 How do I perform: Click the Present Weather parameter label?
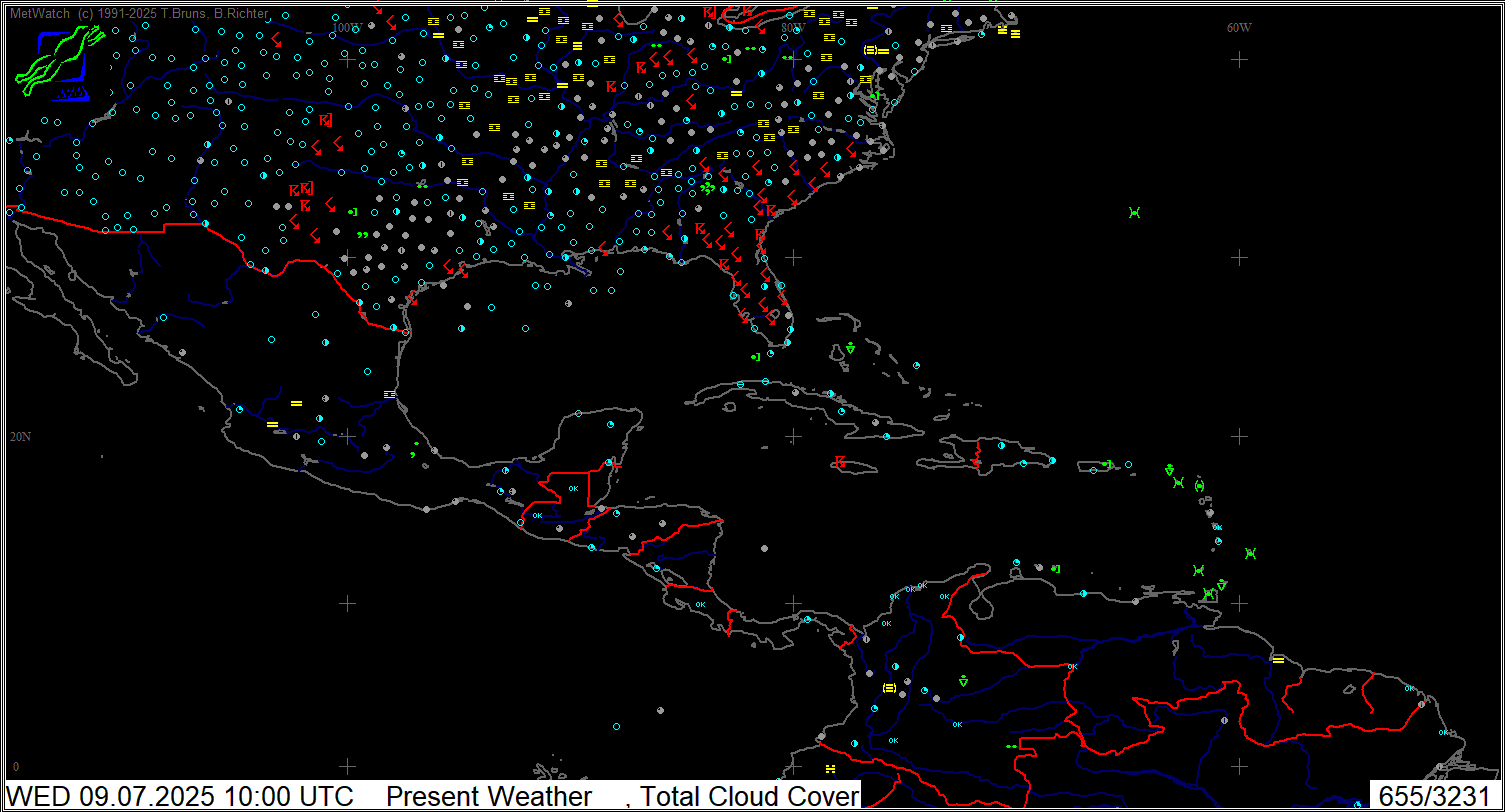click(489, 796)
